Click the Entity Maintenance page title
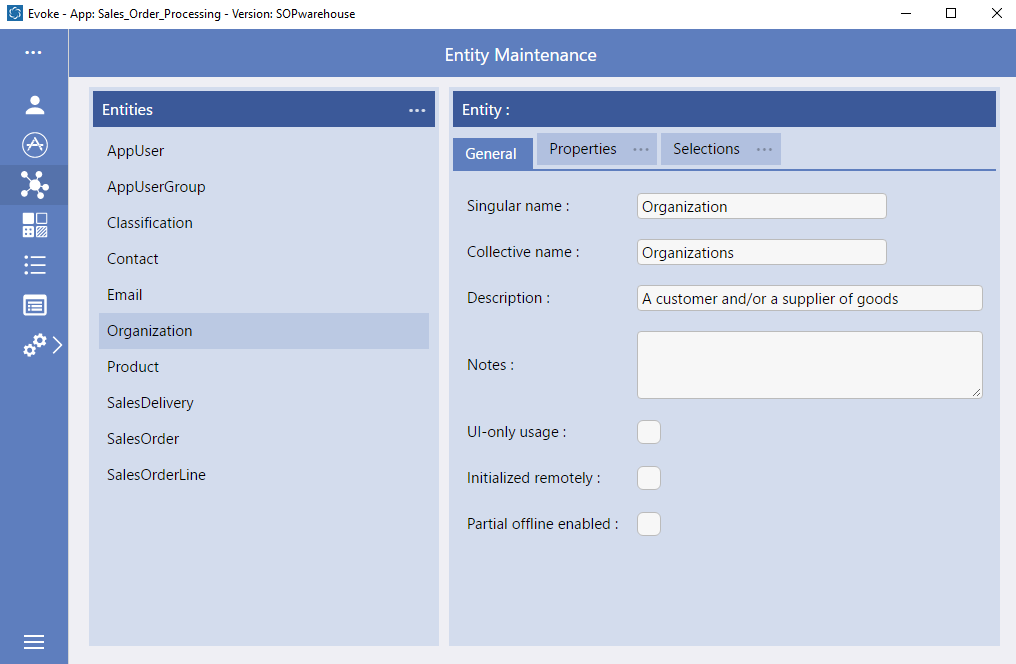This screenshot has height=664, width=1016. (x=520, y=55)
